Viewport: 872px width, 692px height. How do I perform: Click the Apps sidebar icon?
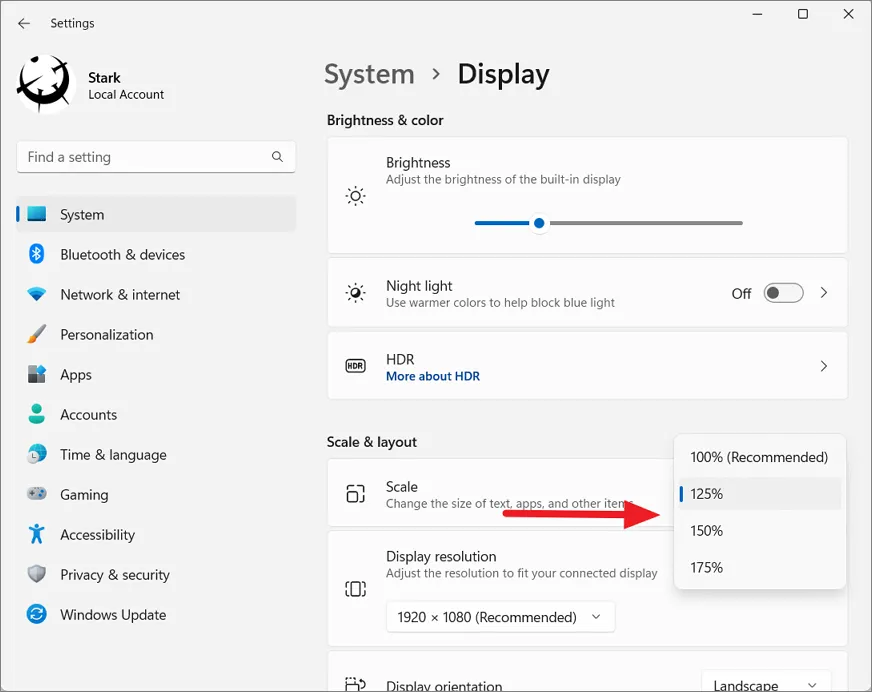click(37, 374)
